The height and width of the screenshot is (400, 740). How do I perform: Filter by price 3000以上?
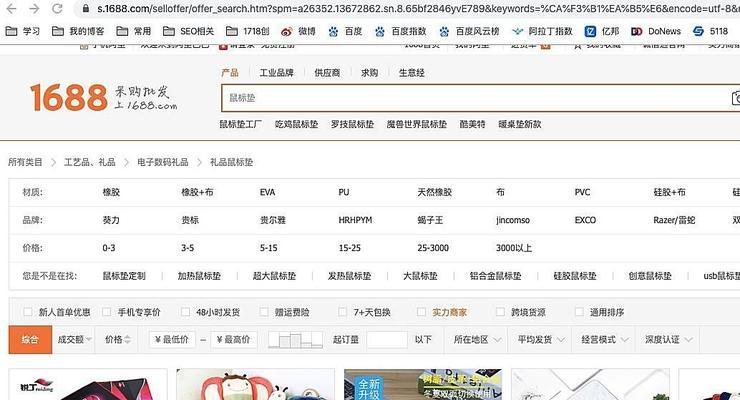click(514, 248)
